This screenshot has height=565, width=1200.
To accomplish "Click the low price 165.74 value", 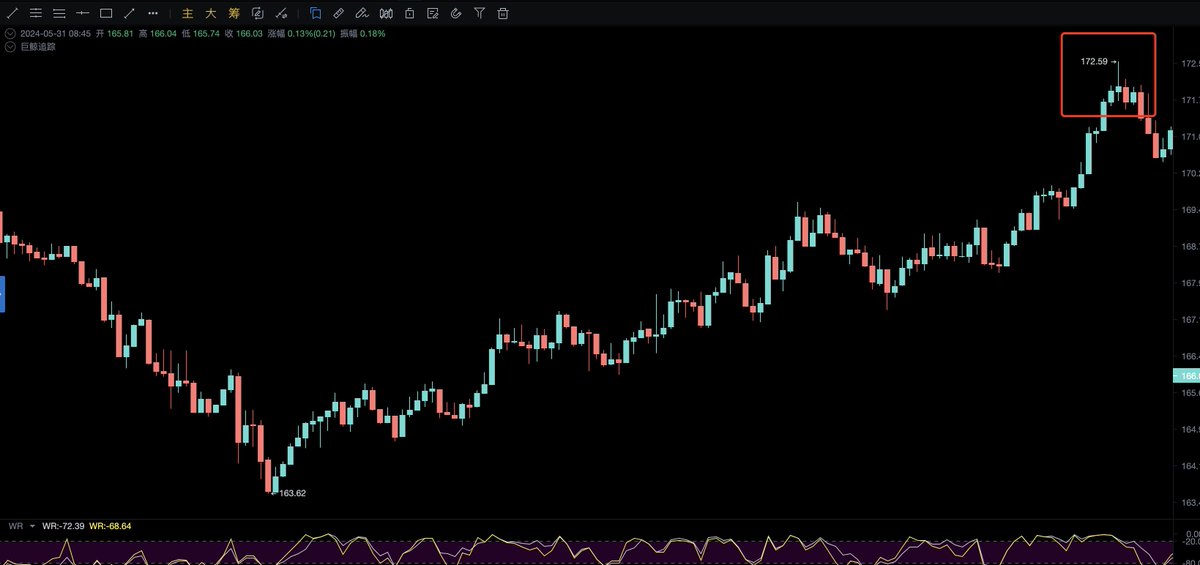I will [x=207, y=33].
